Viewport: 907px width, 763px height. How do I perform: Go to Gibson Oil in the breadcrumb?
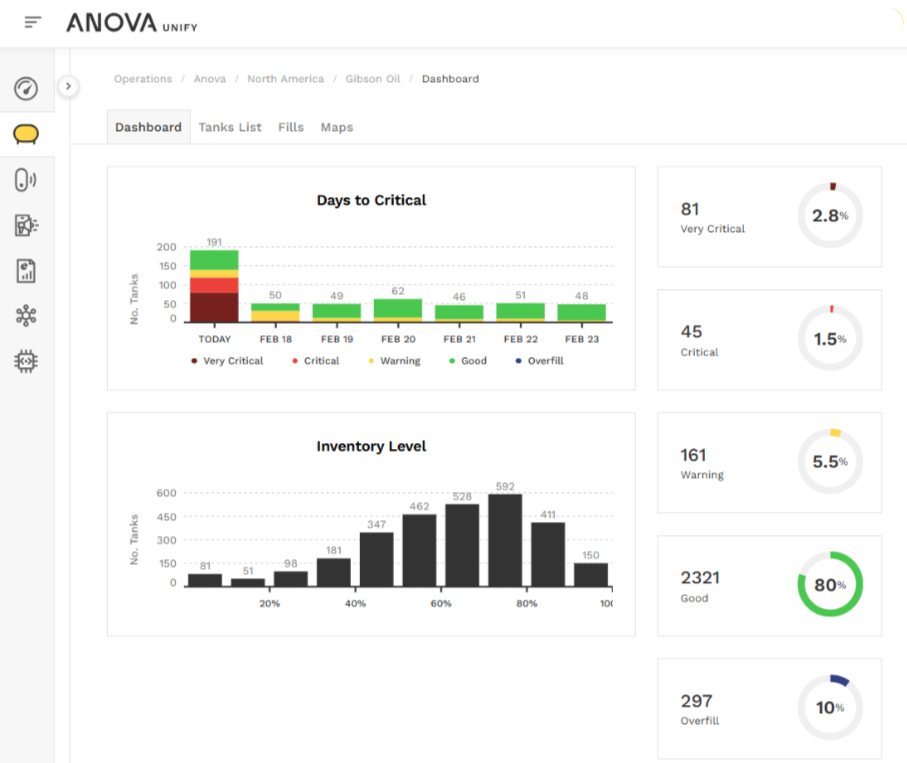pyautogui.click(x=373, y=79)
